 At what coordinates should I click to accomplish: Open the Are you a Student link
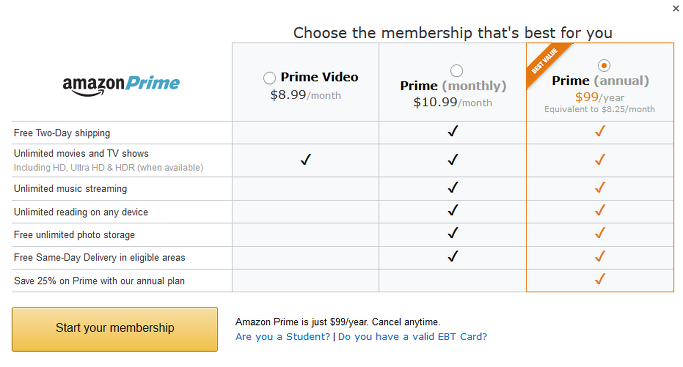pos(283,337)
